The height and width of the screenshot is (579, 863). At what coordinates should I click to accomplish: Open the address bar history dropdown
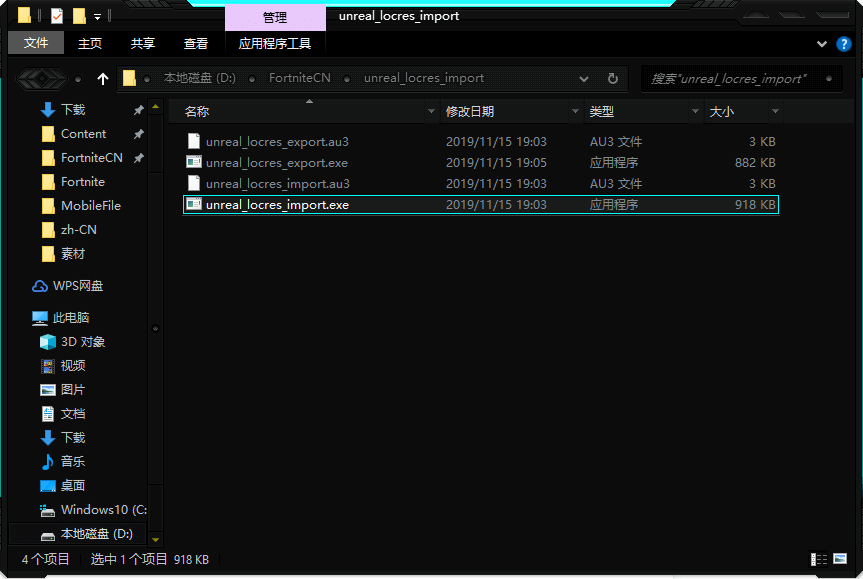click(583, 79)
